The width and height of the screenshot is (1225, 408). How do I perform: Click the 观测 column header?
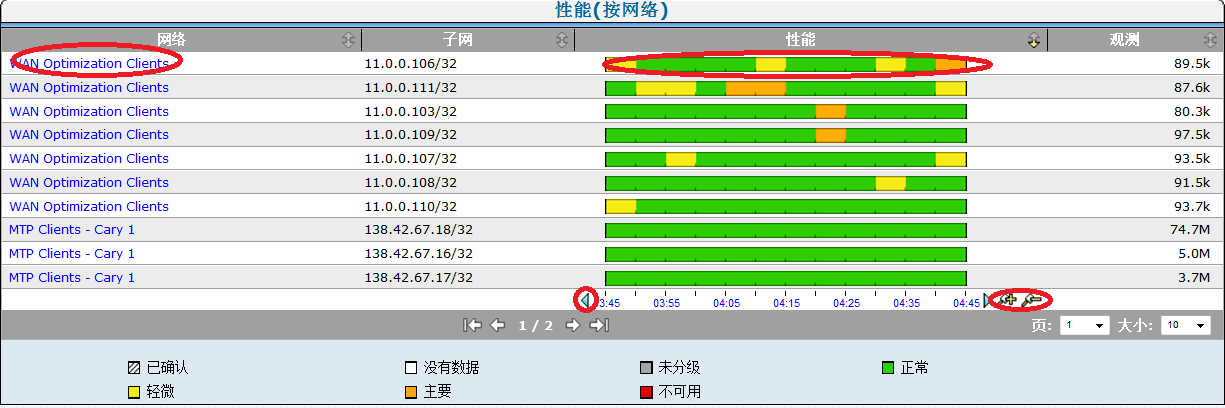click(1125, 40)
